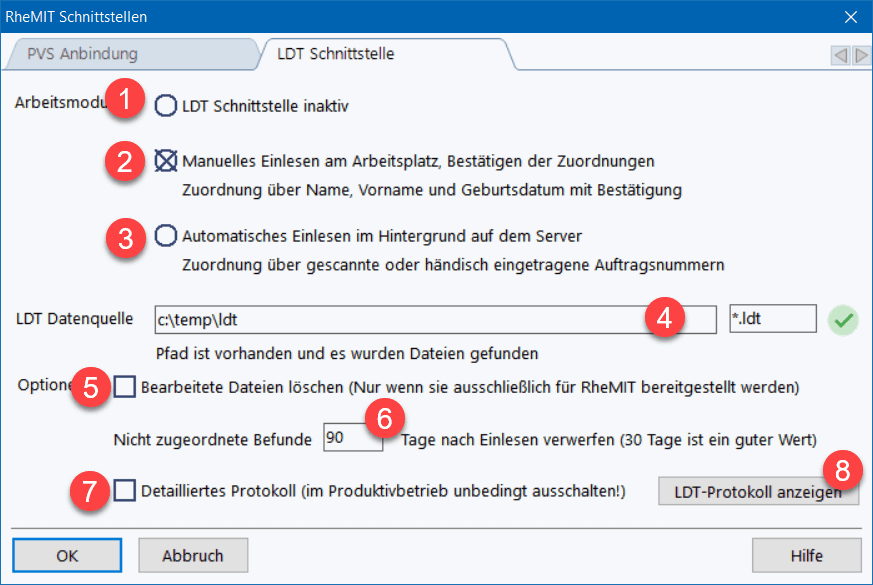Click the red number 4 marker
The image size is (873, 585).
point(663,318)
